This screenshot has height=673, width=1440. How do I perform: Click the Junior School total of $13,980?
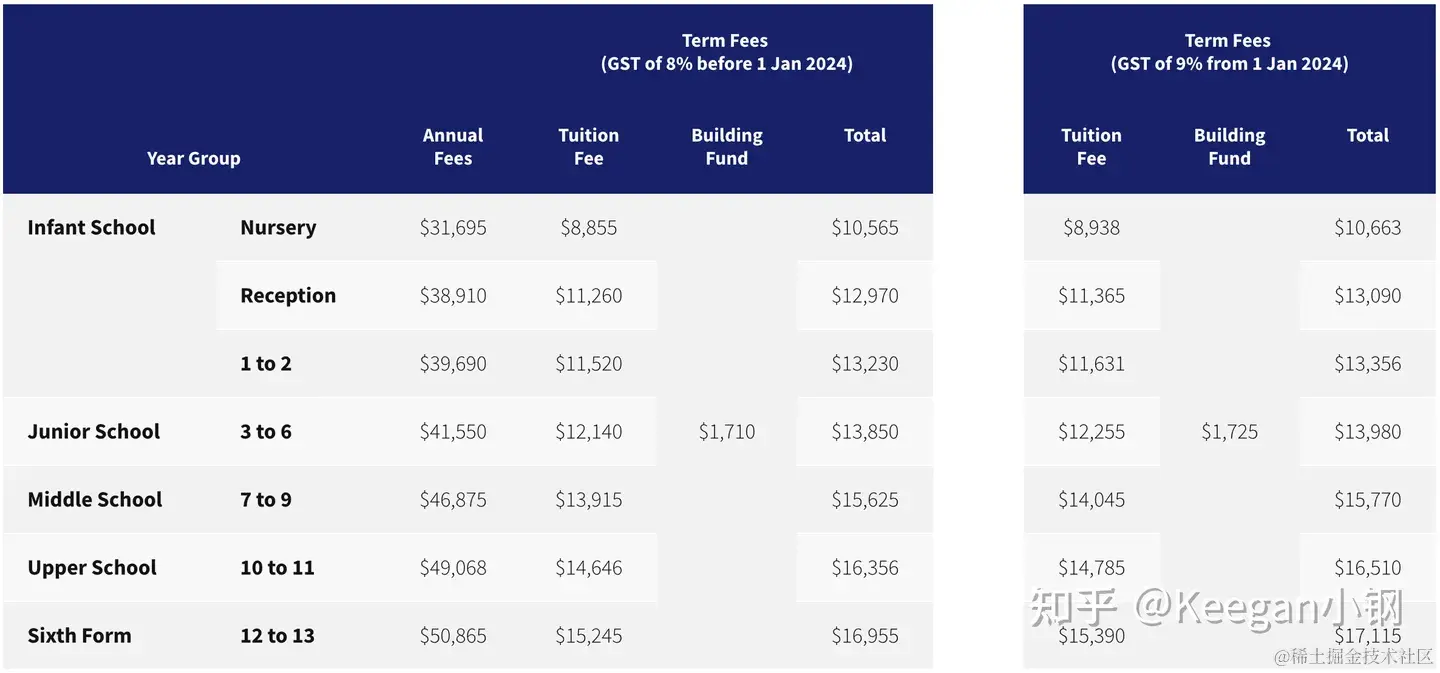1367,431
